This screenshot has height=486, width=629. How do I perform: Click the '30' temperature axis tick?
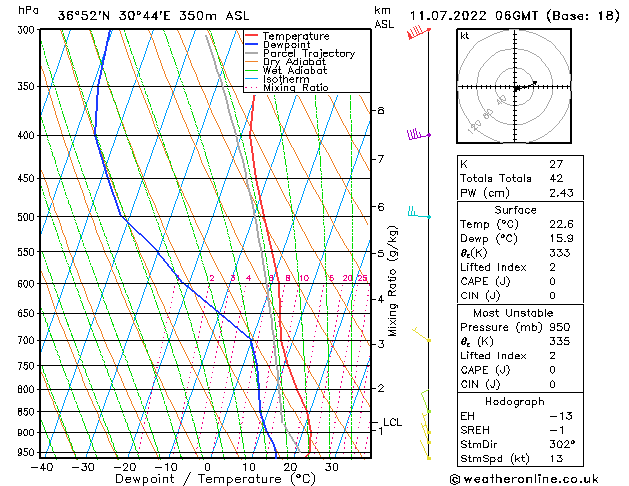(x=331, y=467)
